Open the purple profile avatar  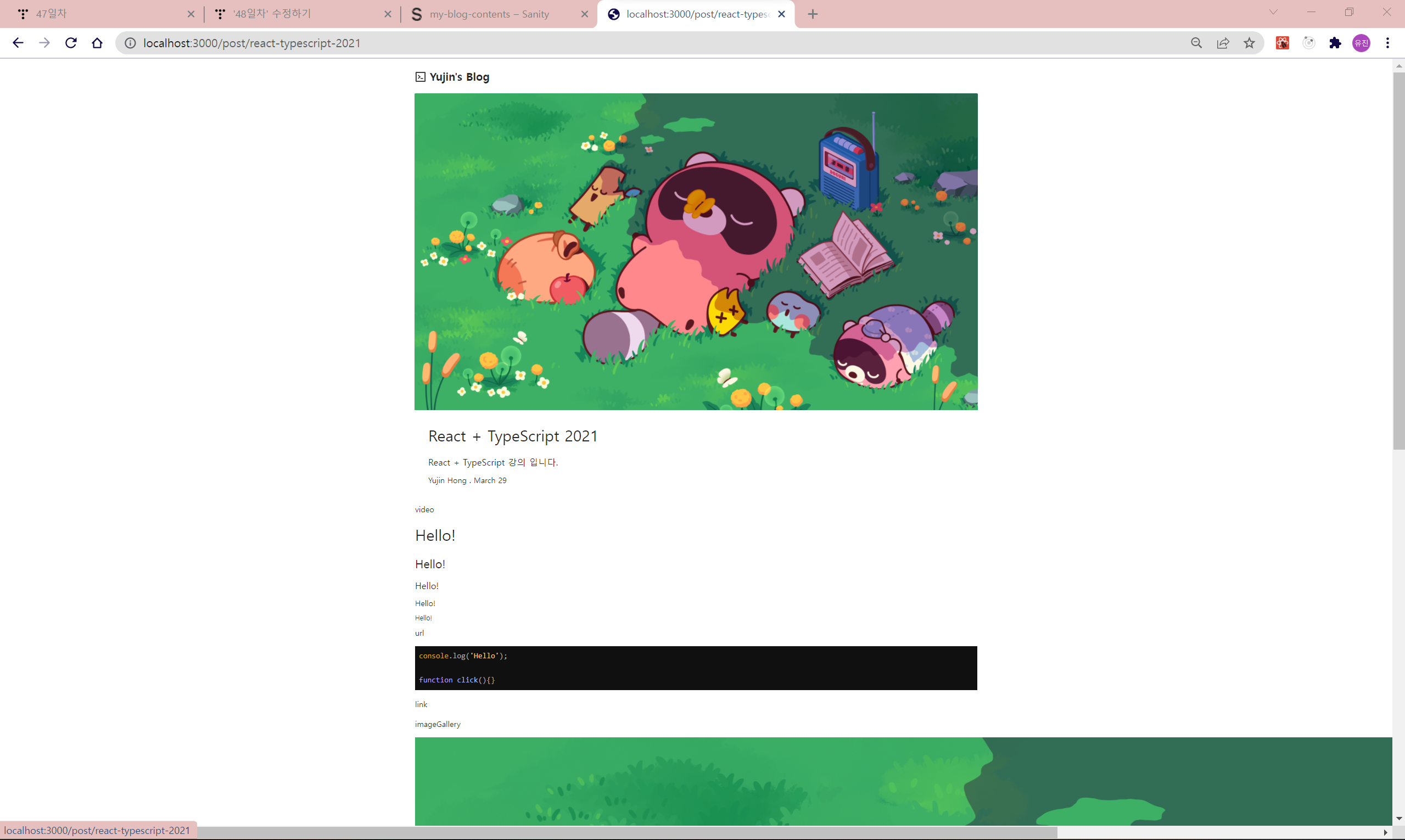1362,43
